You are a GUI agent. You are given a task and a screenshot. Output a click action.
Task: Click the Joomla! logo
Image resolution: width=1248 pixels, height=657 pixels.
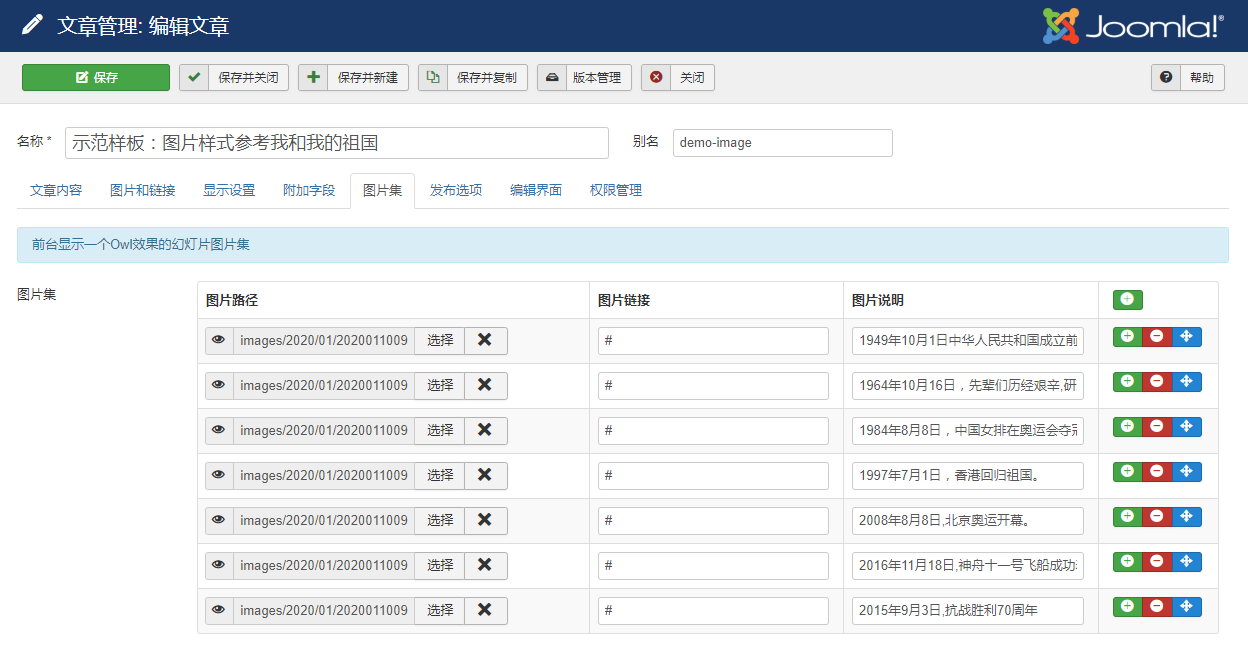[x=1133, y=26]
